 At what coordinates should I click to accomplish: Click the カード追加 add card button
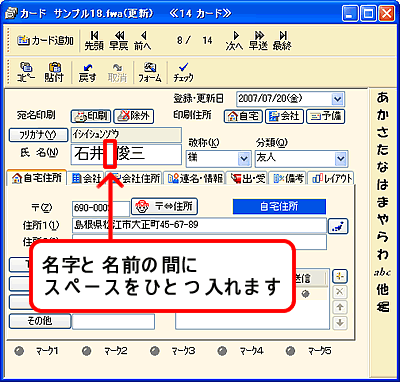pyautogui.click(x=45, y=41)
